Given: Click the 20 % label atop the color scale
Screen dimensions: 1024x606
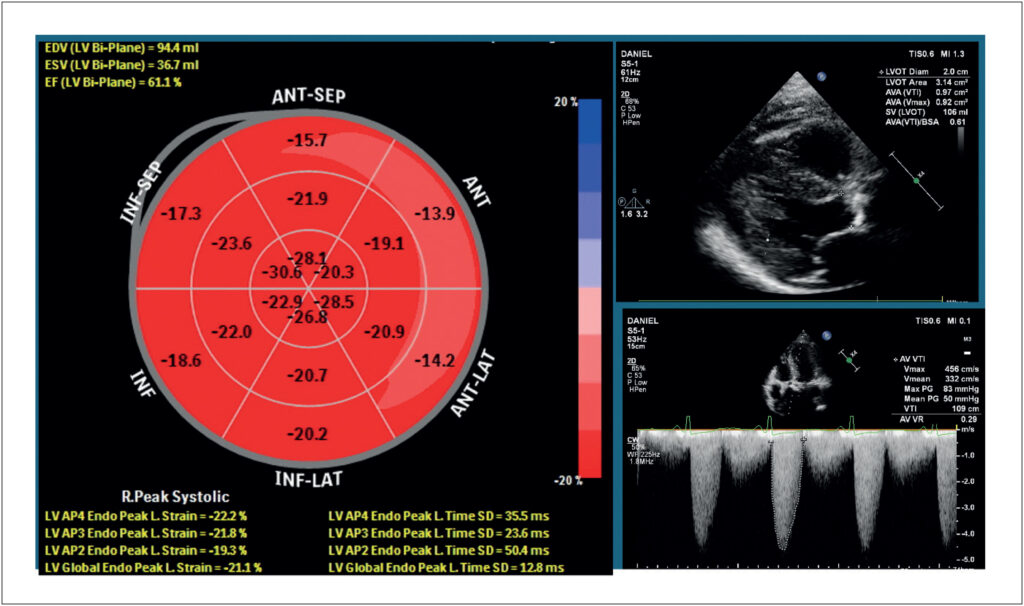Looking at the screenshot, I should tap(566, 102).
